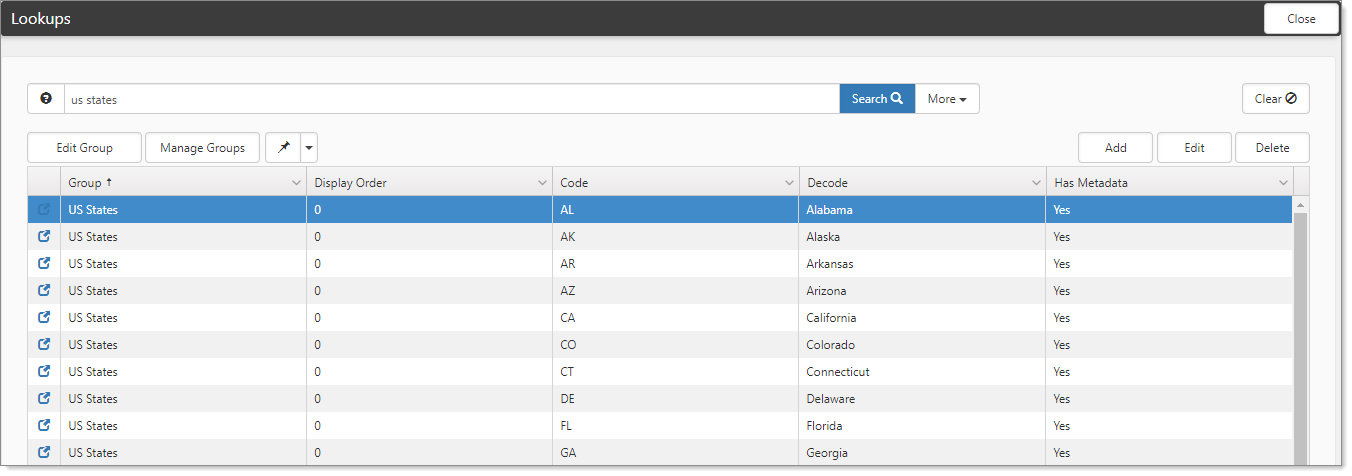This screenshot has width=1352, height=476.
Task: Open the Connecticut row link icon
Action: 44,372
